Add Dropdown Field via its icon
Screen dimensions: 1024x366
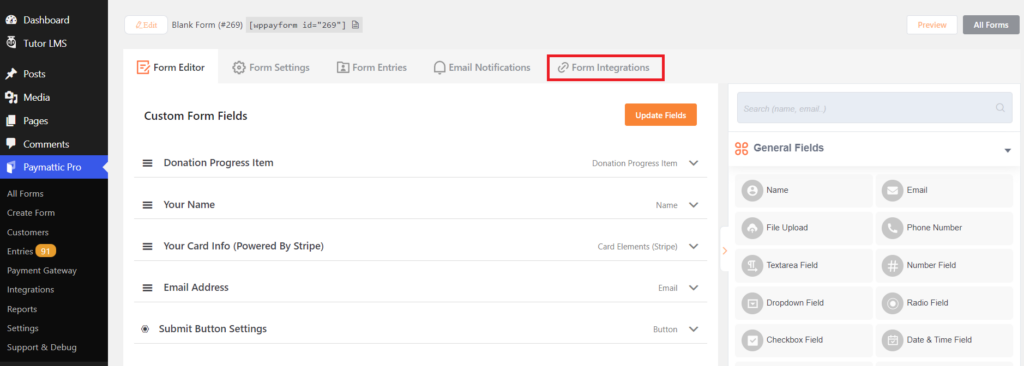pyautogui.click(x=752, y=303)
